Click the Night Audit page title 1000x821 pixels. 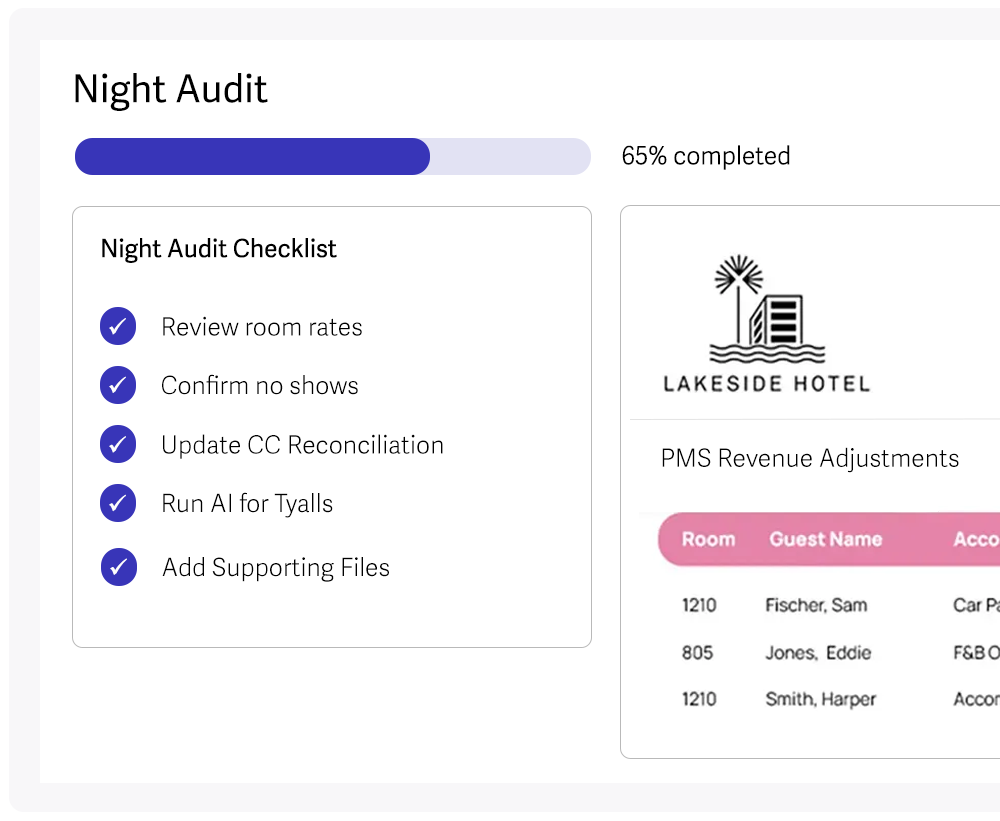click(169, 89)
